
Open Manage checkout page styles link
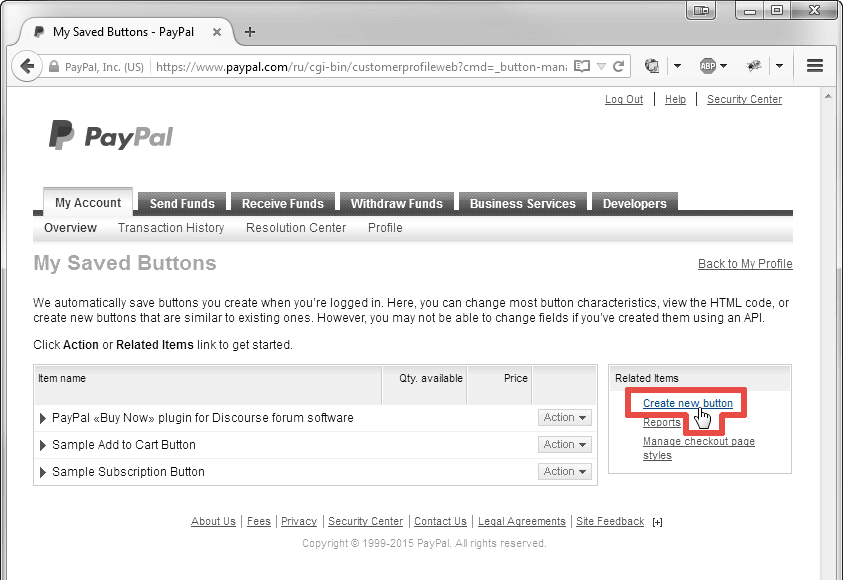click(698, 448)
